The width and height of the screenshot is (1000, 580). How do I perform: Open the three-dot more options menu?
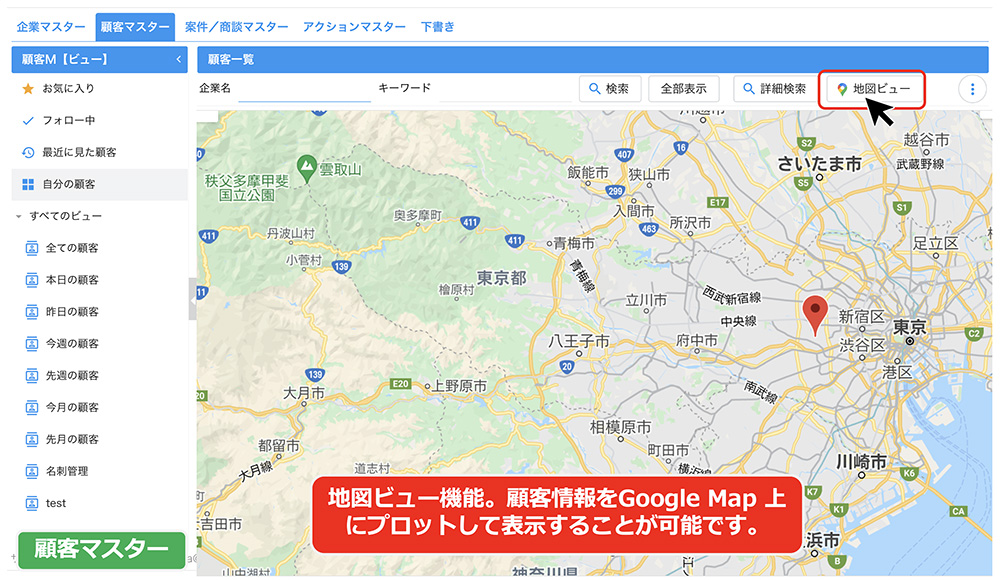point(972,89)
